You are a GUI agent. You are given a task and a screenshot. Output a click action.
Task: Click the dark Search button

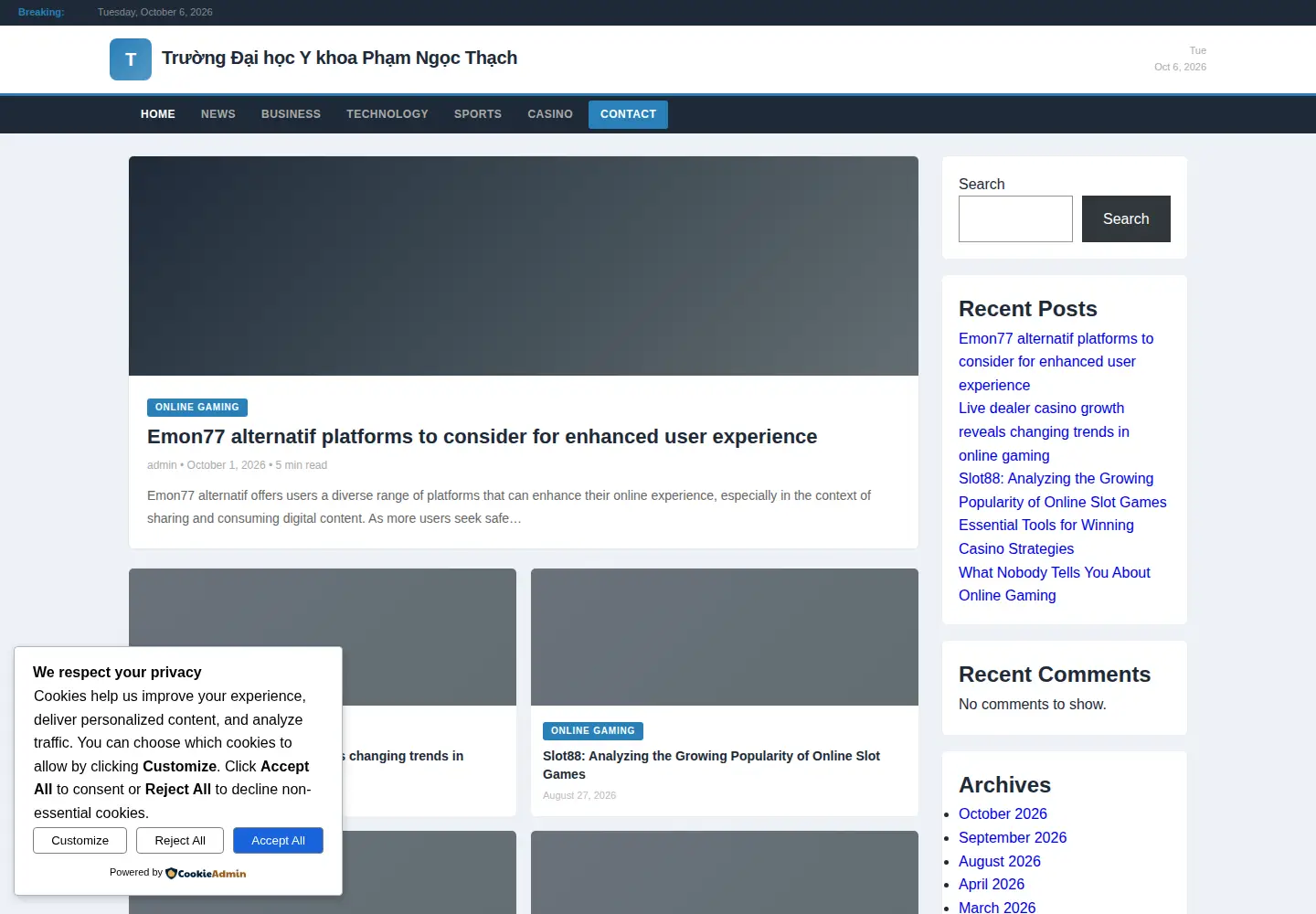click(1126, 218)
